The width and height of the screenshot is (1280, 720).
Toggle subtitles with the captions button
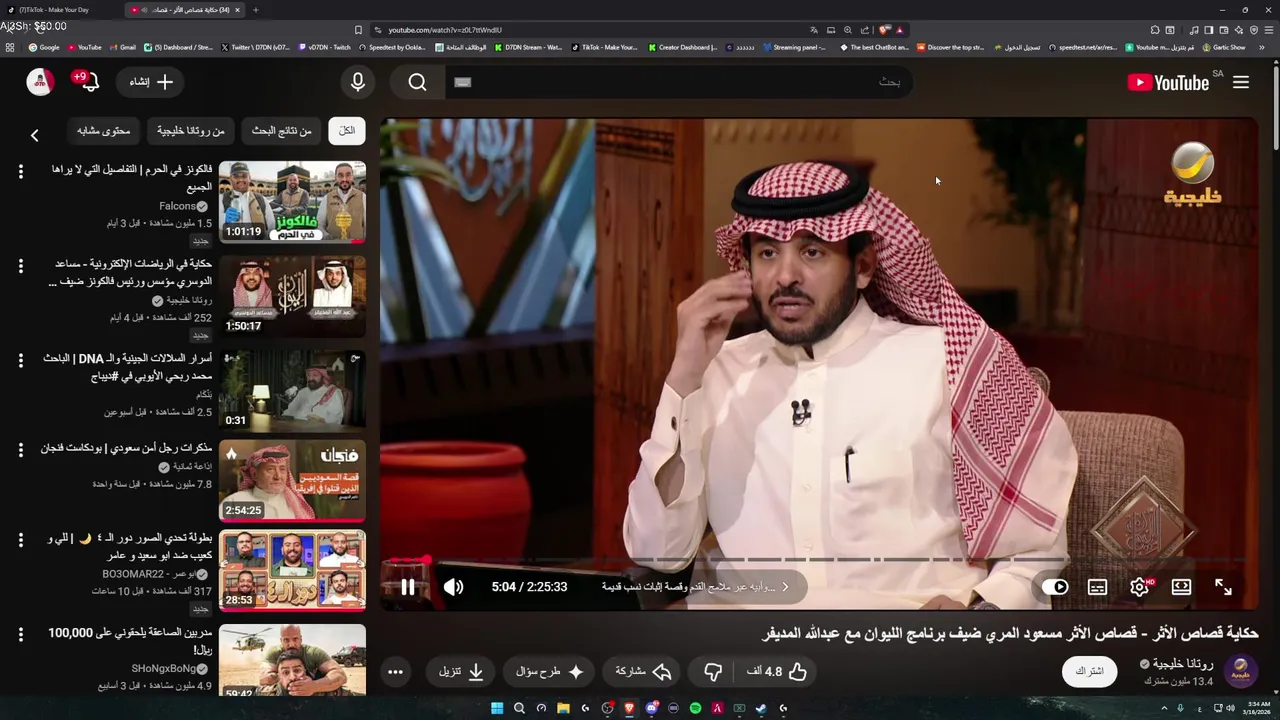(1097, 587)
